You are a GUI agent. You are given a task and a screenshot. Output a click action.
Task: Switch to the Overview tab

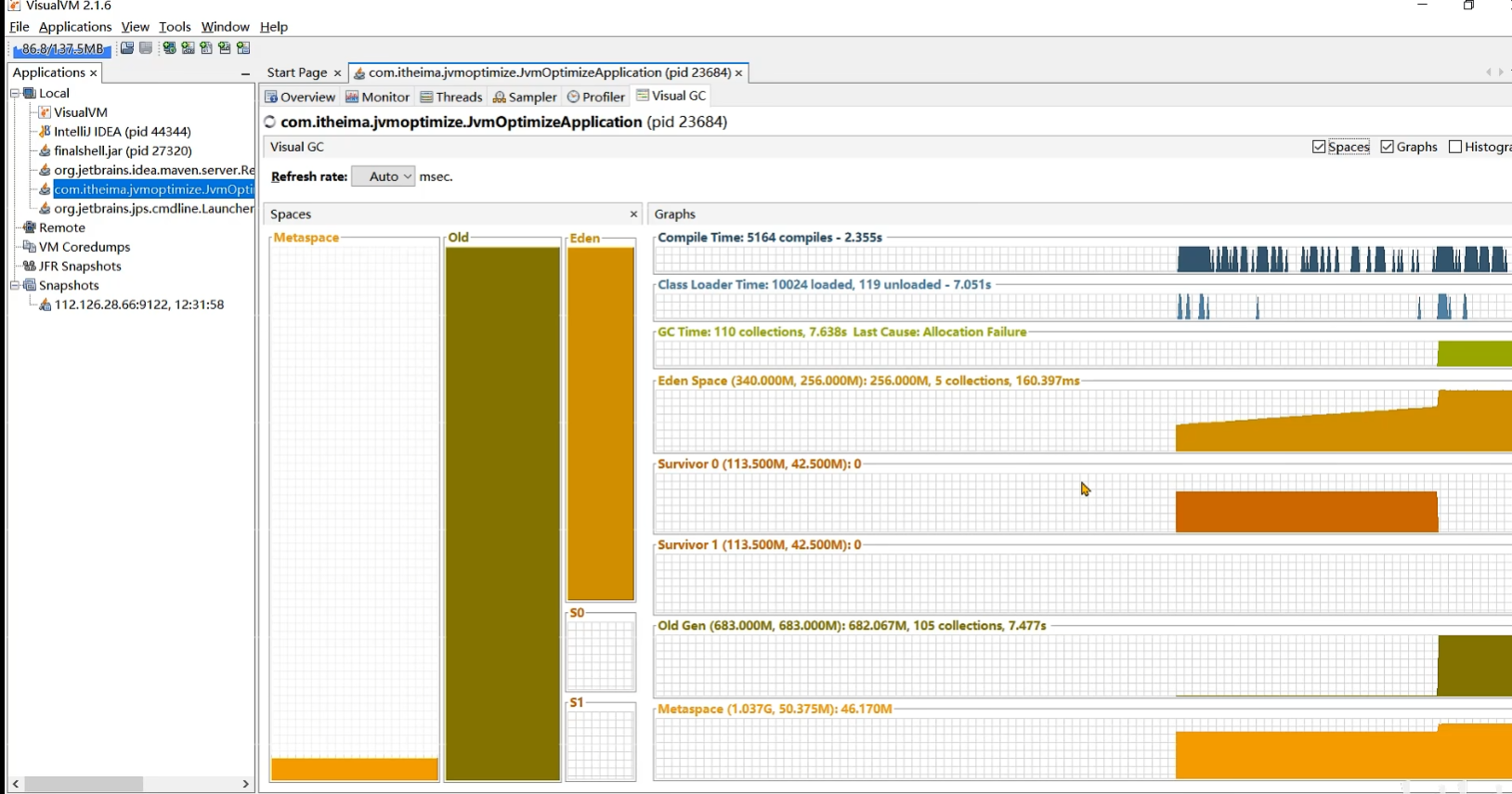(x=300, y=97)
